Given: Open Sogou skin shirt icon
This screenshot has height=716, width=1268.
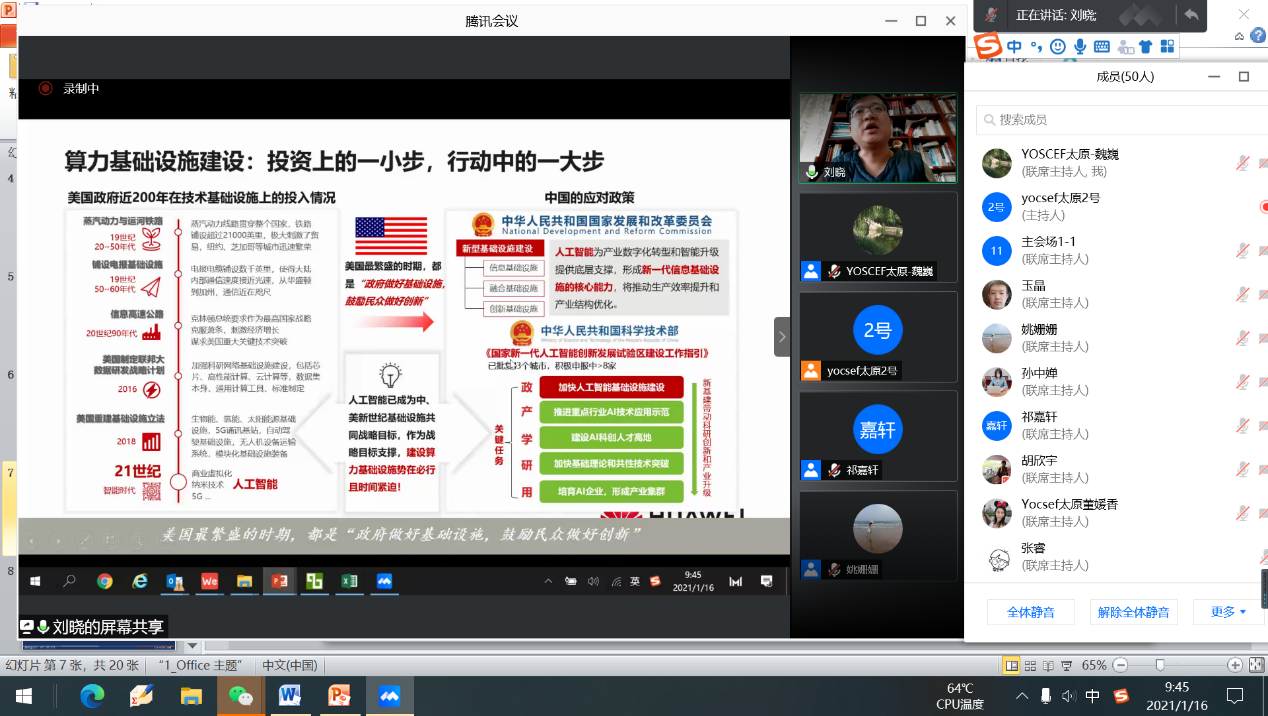Looking at the screenshot, I should (1145, 46).
